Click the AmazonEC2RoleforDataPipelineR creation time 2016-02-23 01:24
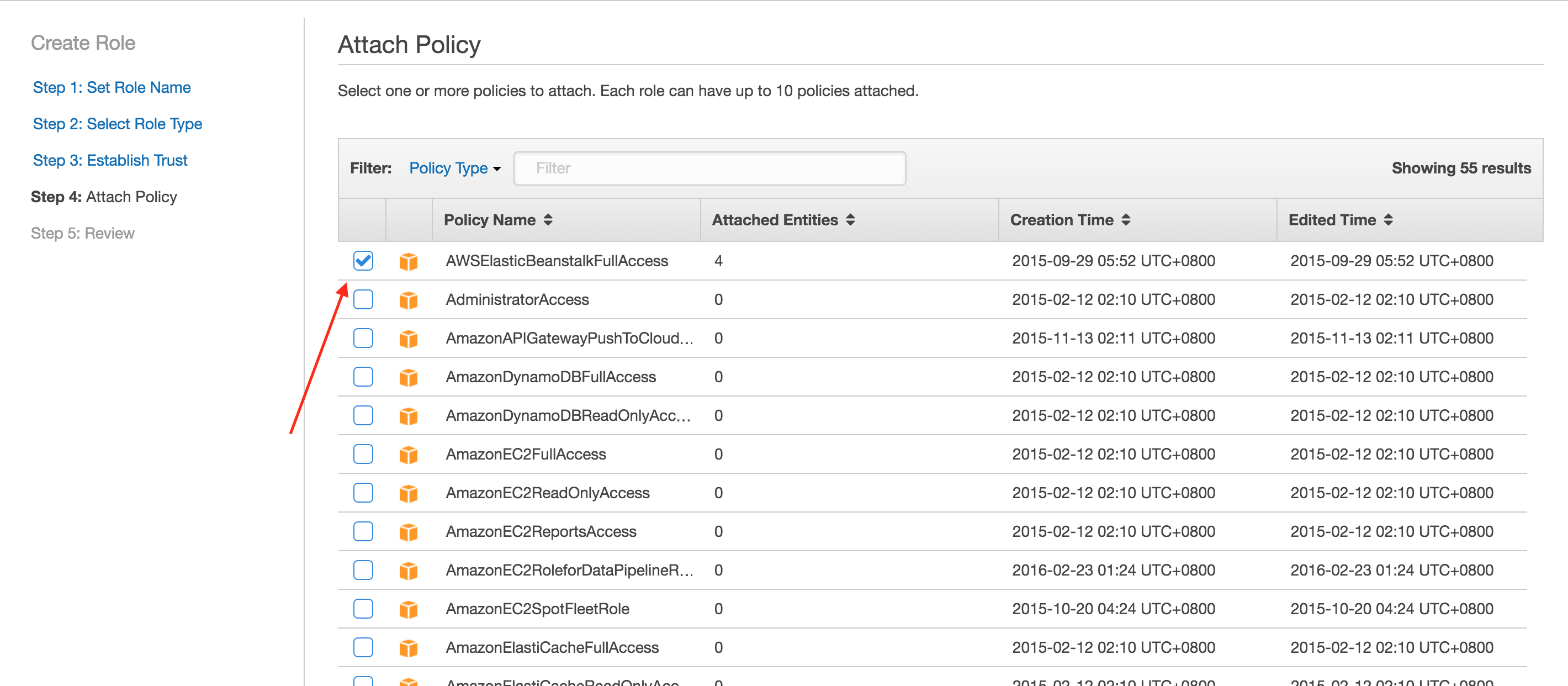1568x686 pixels. pyautogui.click(x=1114, y=571)
